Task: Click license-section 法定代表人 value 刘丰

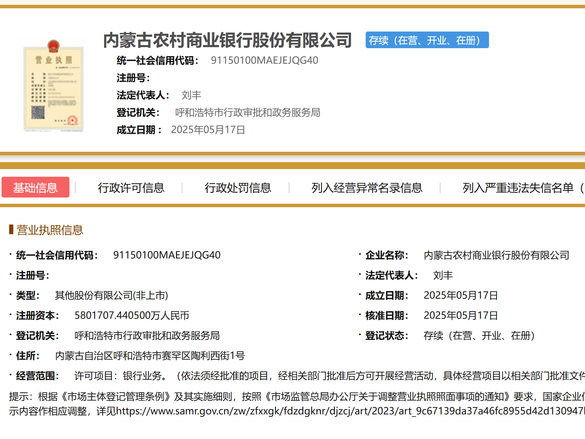Action: tap(443, 275)
